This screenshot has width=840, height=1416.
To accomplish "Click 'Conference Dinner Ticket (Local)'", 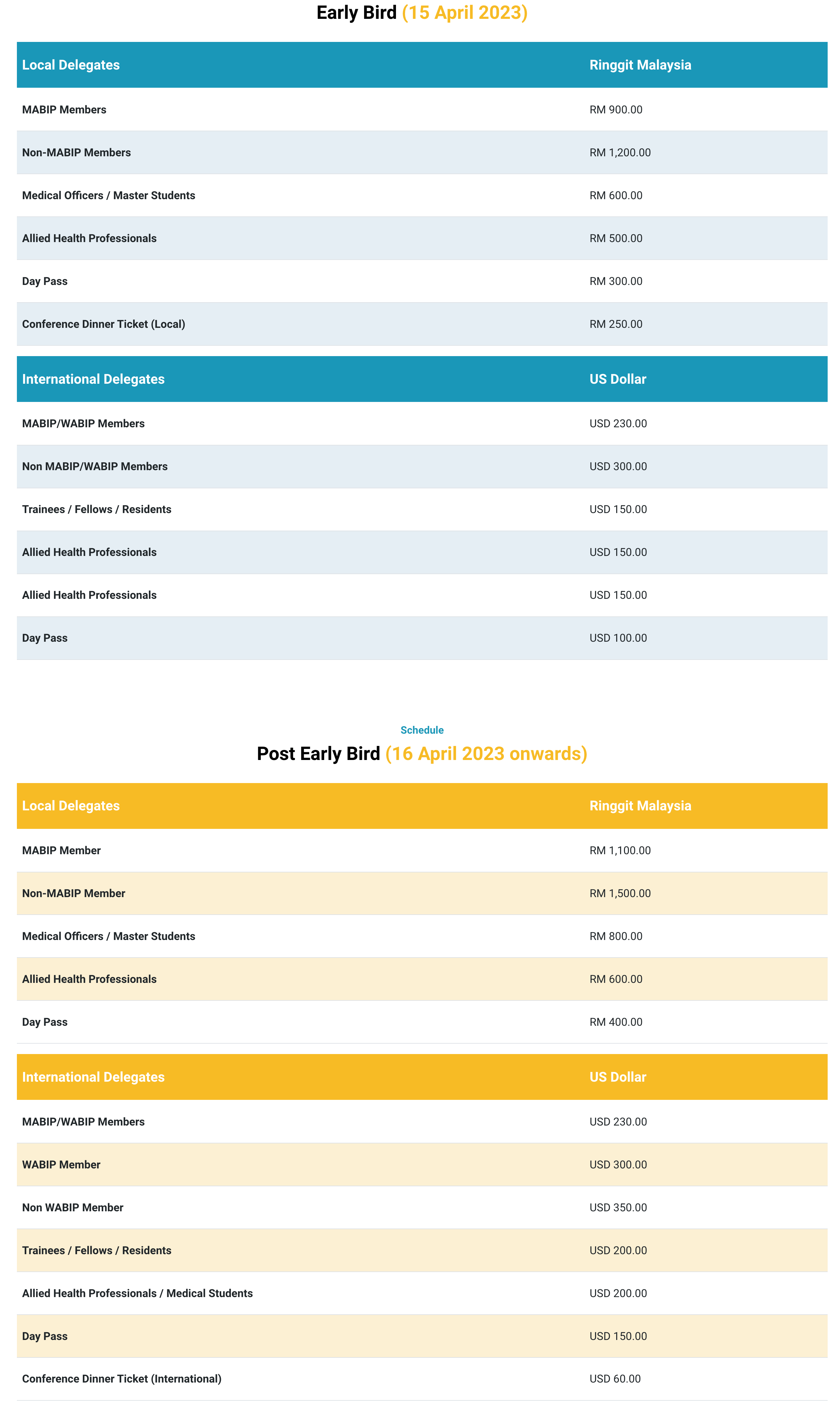I will click(104, 324).
